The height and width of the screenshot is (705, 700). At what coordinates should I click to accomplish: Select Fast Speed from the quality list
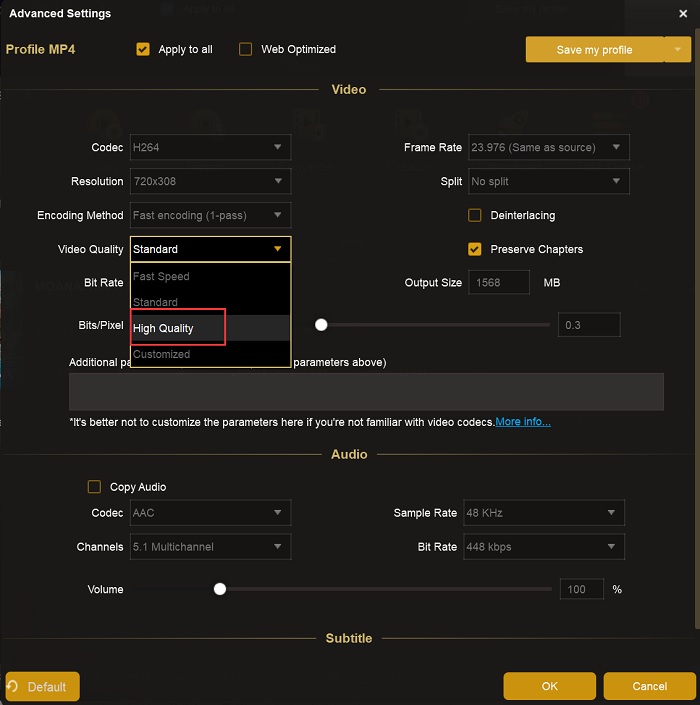click(210, 276)
